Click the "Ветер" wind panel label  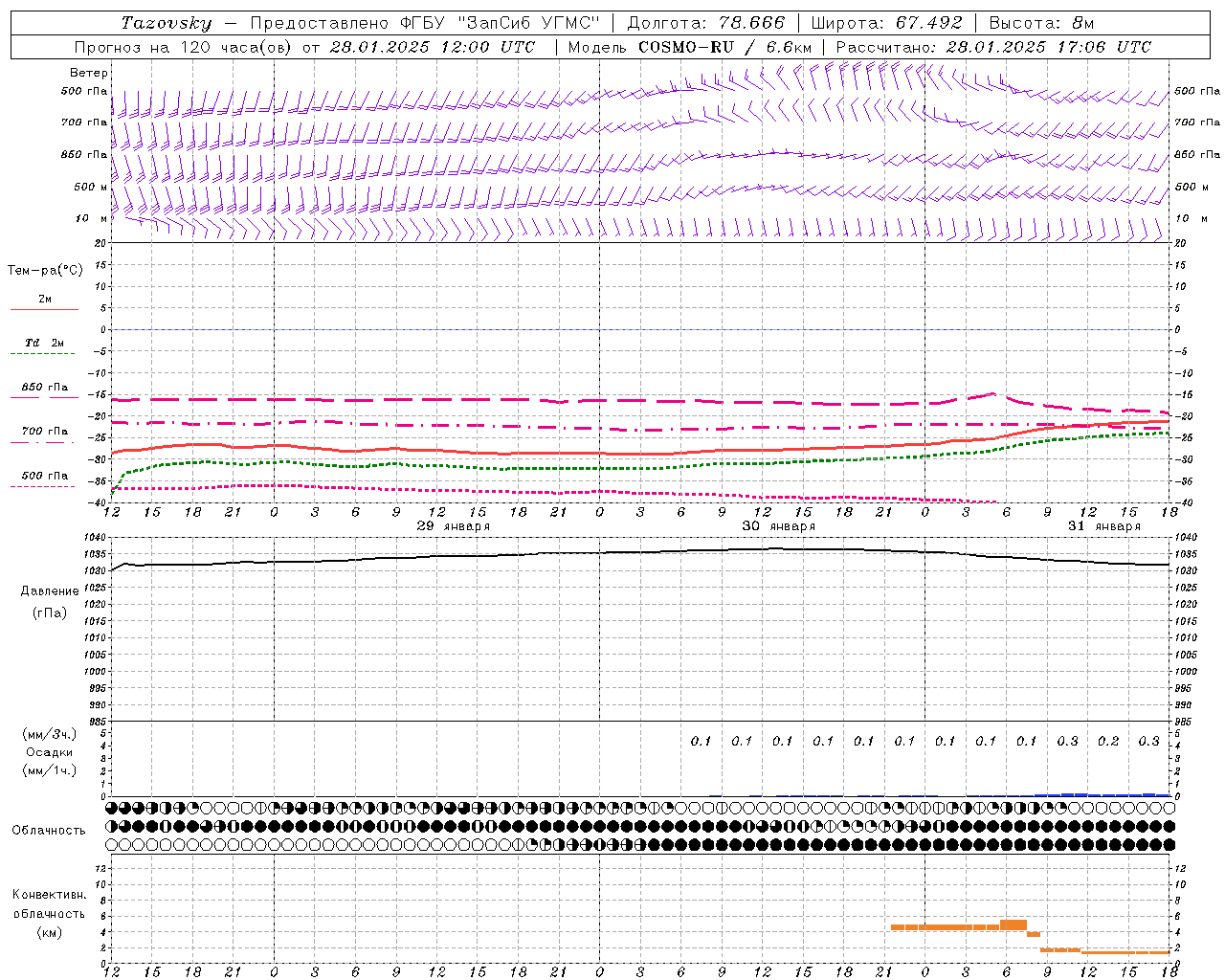click(x=89, y=73)
